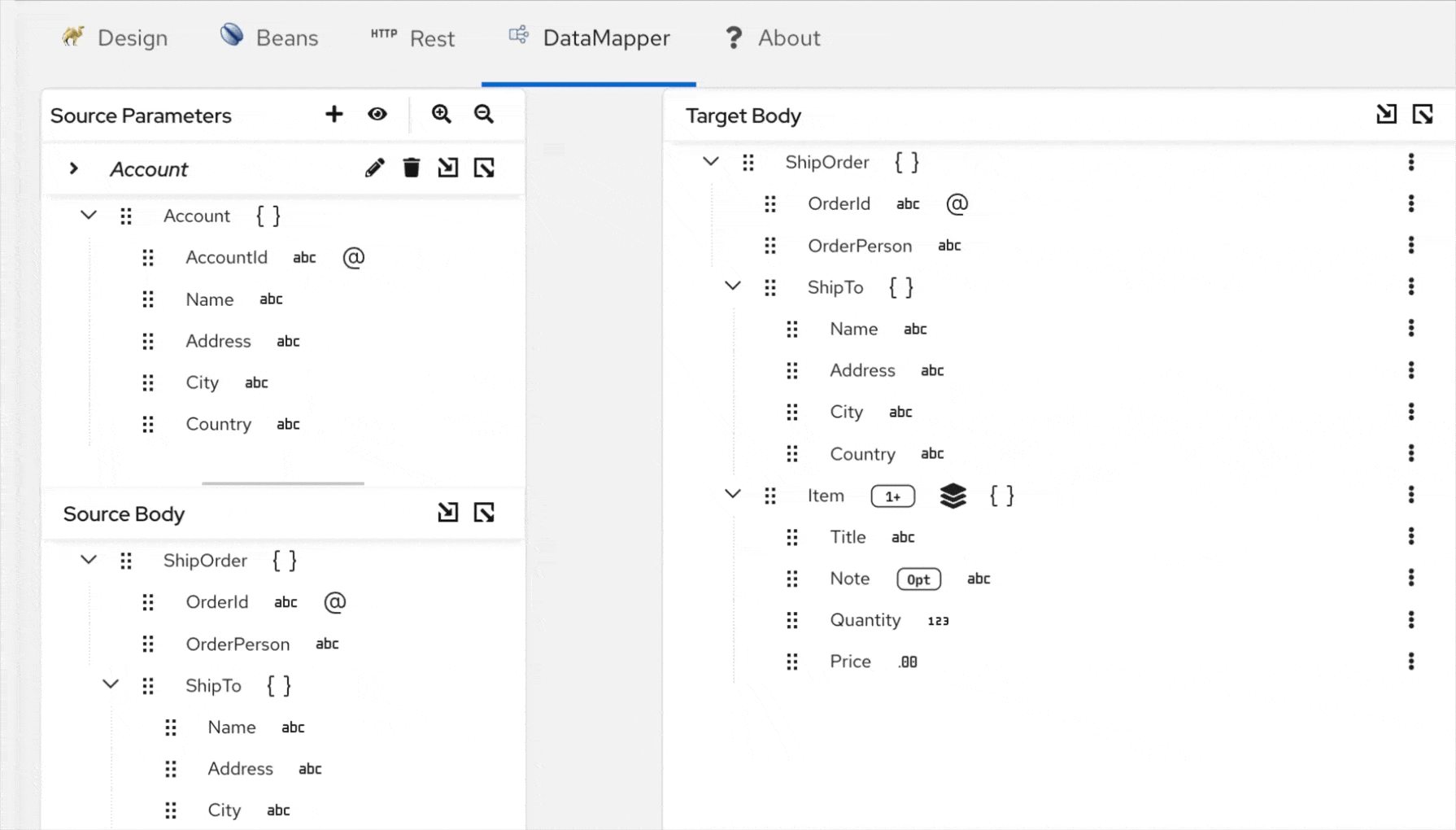Open actions menu for target ShipTo
This screenshot has width=1456, height=830.
(1411, 286)
